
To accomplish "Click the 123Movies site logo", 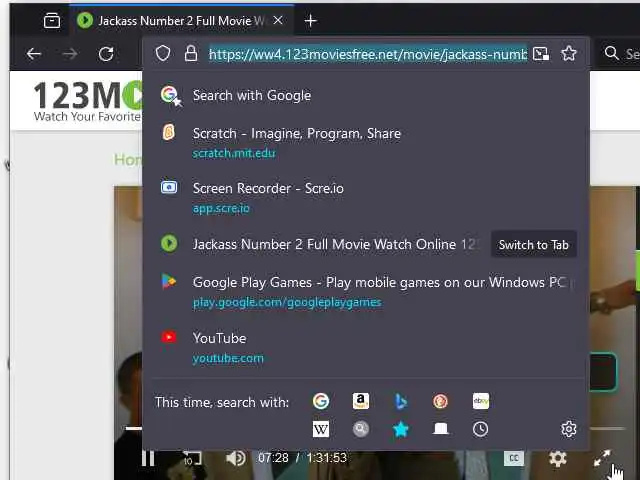I will [x=88, y=100].
